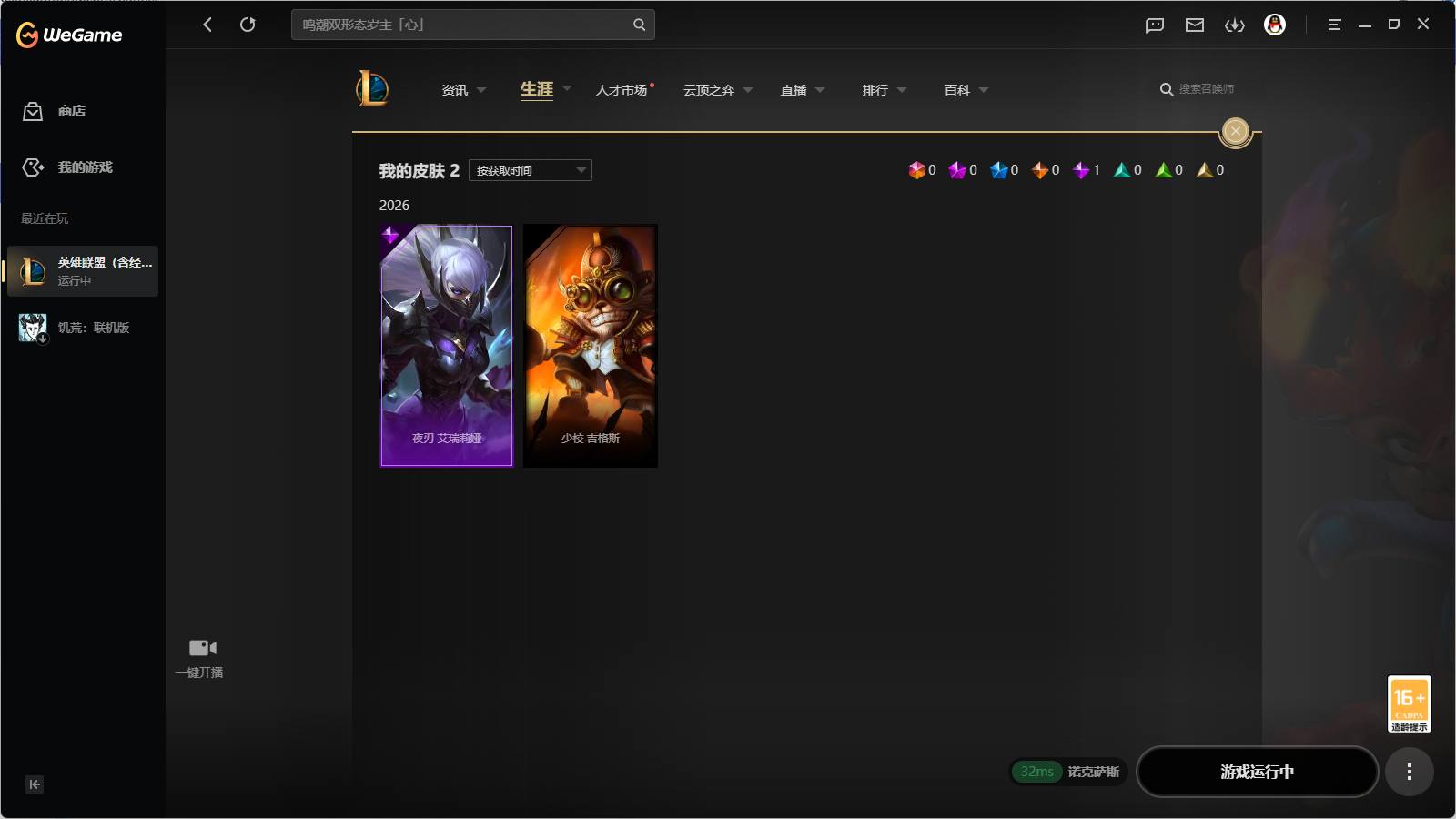Open the 夜刃 艾瑞莉娅 skin card
This screenshot has height=819, width=1456.
coord(447,346)
